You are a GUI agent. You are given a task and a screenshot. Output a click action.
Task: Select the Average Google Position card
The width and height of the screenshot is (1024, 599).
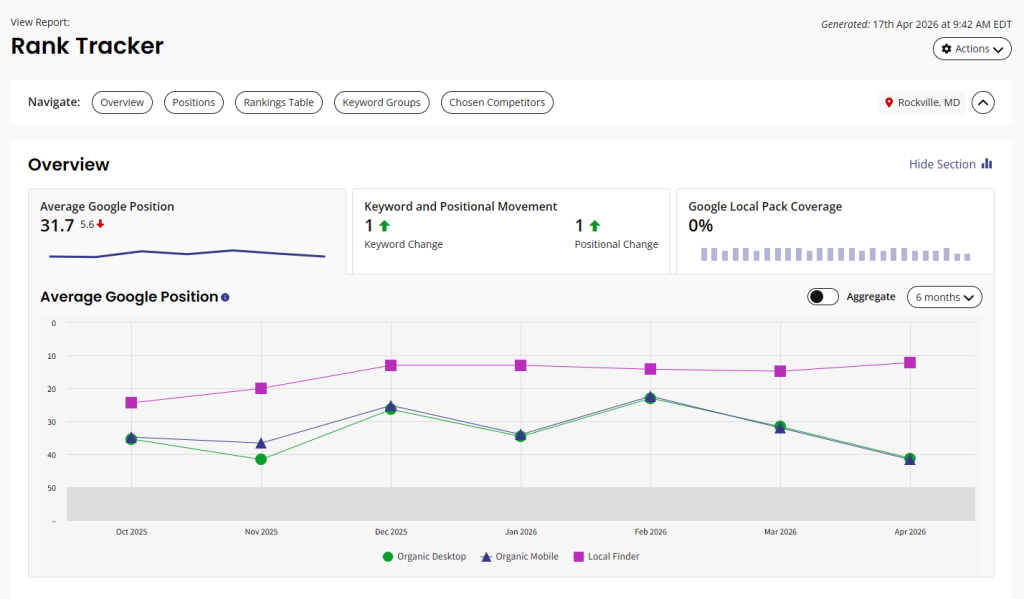pos(187,231)
